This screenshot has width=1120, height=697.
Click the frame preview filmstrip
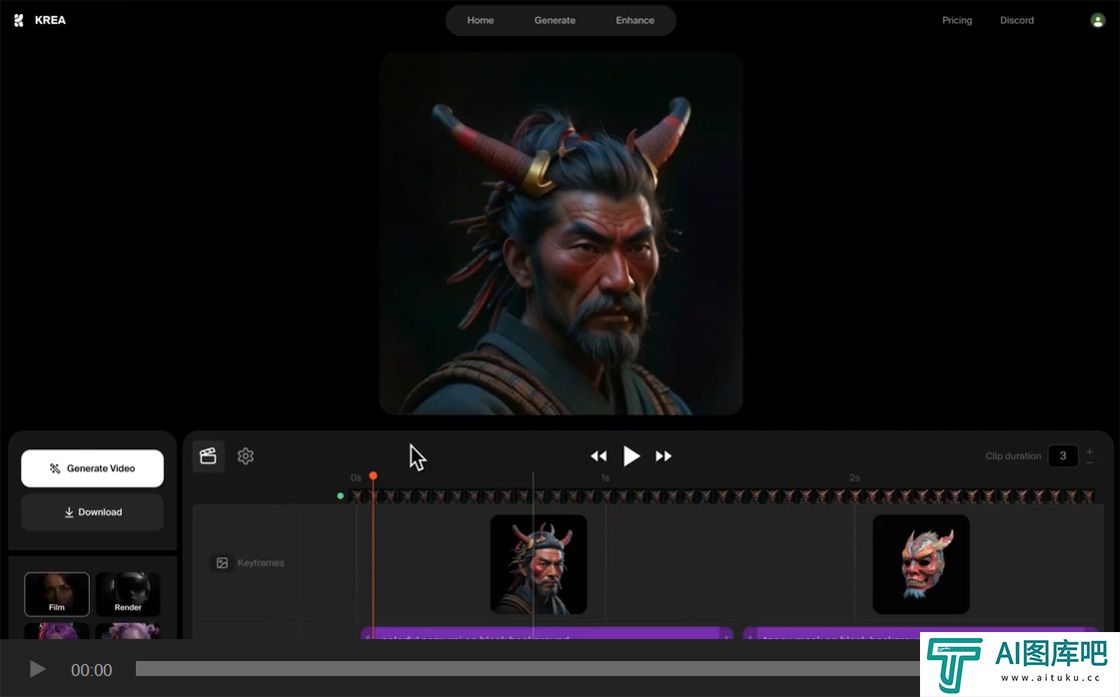721,496
